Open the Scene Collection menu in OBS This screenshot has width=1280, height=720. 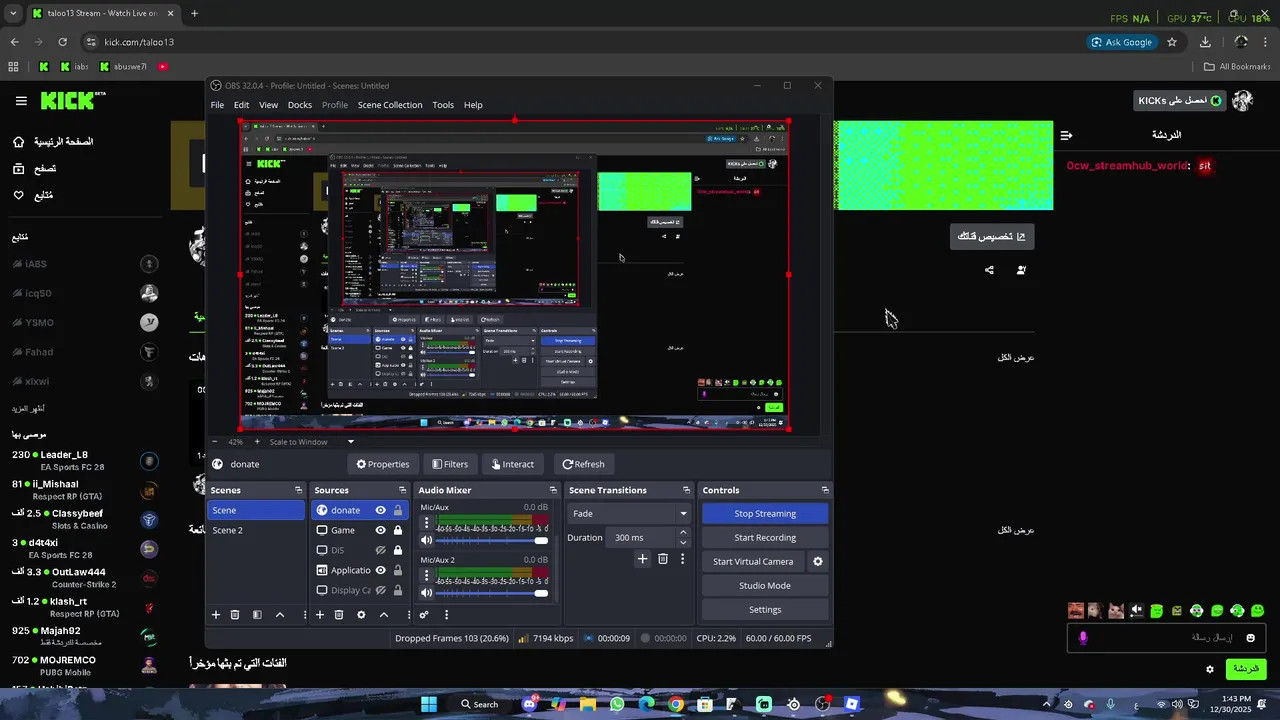coord(390,105)
